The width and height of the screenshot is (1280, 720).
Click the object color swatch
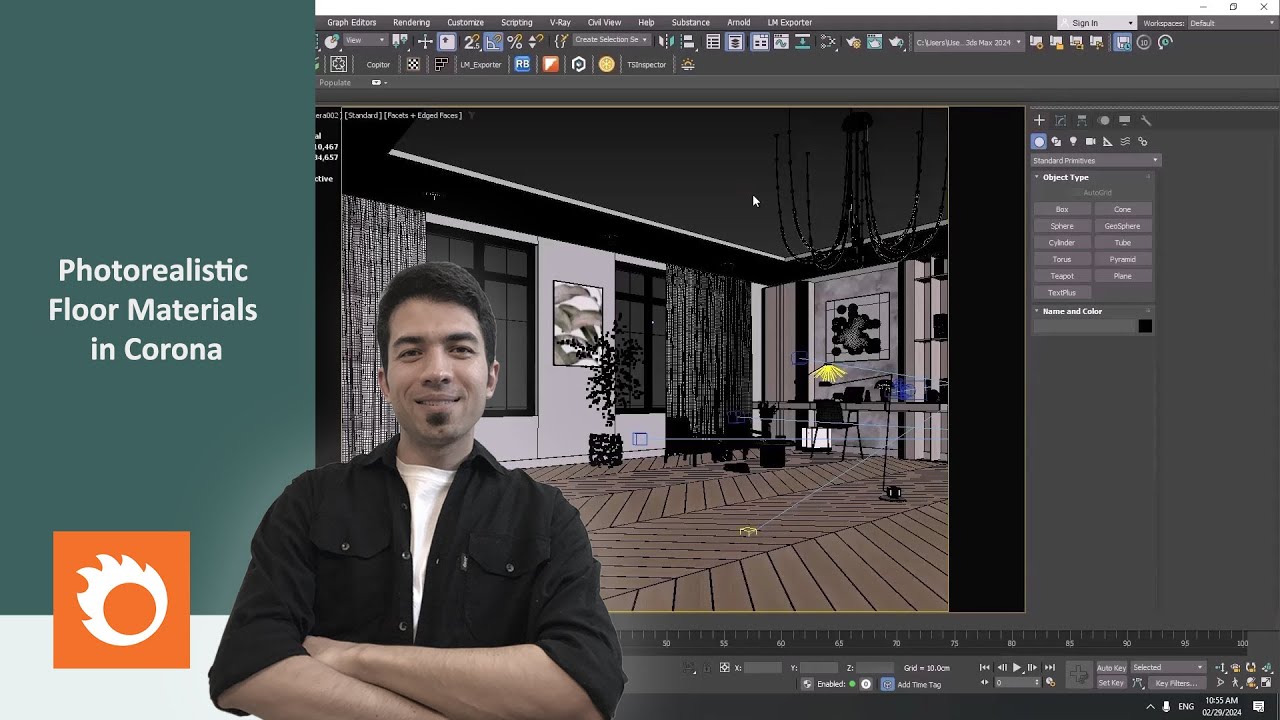pyautogui.click(x=1145, y=326)
